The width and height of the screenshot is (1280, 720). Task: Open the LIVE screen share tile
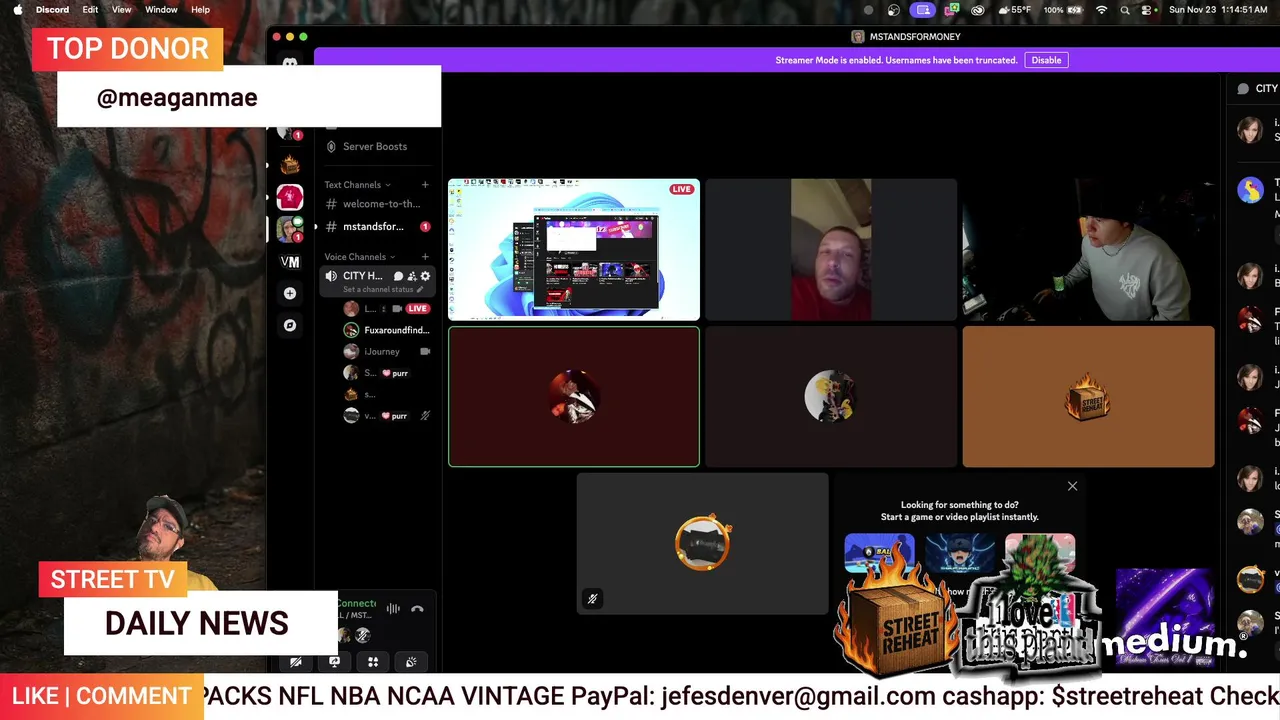pos(574,249)
